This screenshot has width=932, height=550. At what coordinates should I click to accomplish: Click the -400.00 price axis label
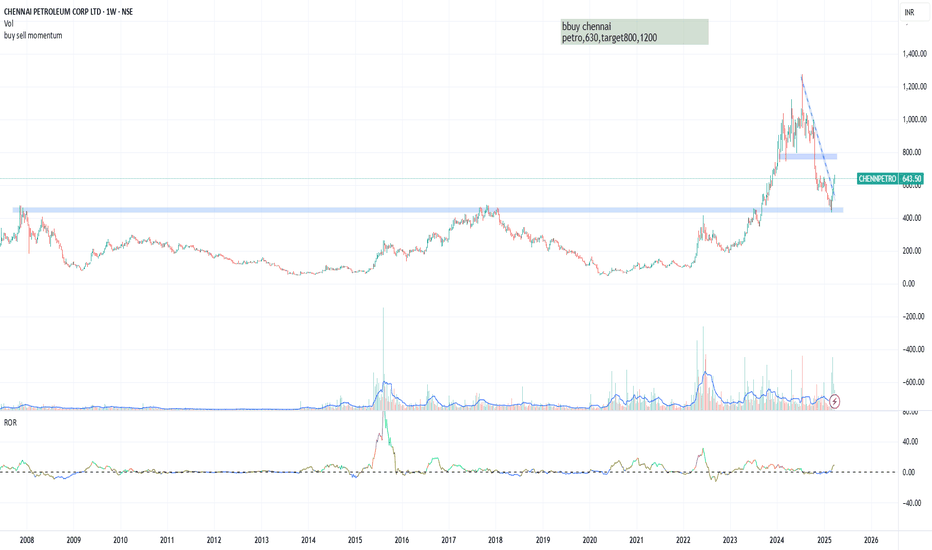pyautogui.click(x=912, y=350)
